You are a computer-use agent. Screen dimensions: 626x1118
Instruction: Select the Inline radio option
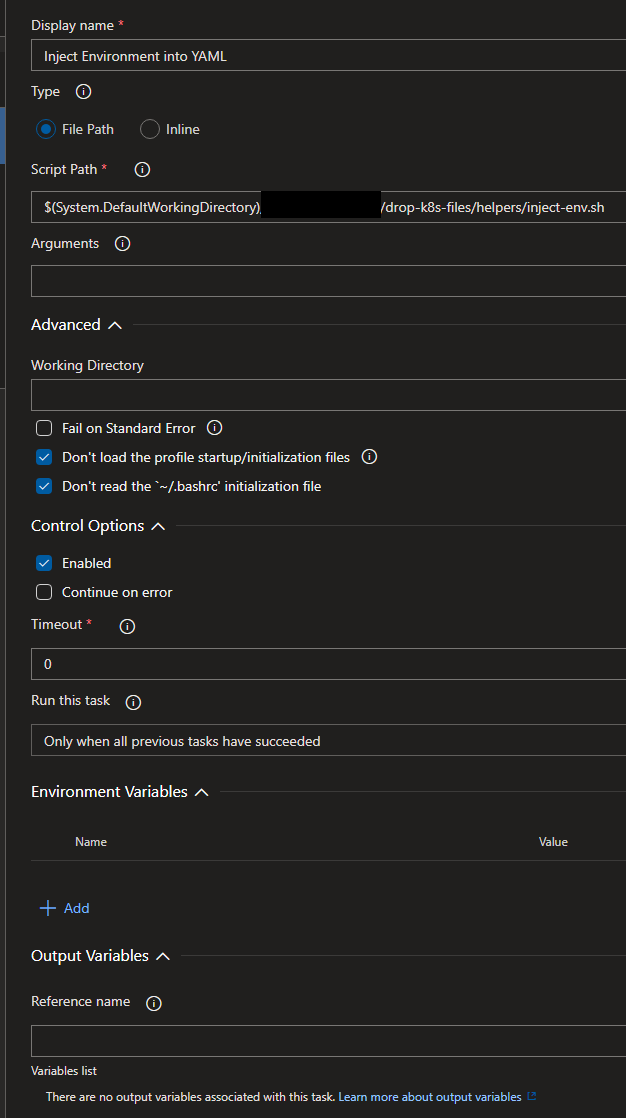tap(150, 129)
